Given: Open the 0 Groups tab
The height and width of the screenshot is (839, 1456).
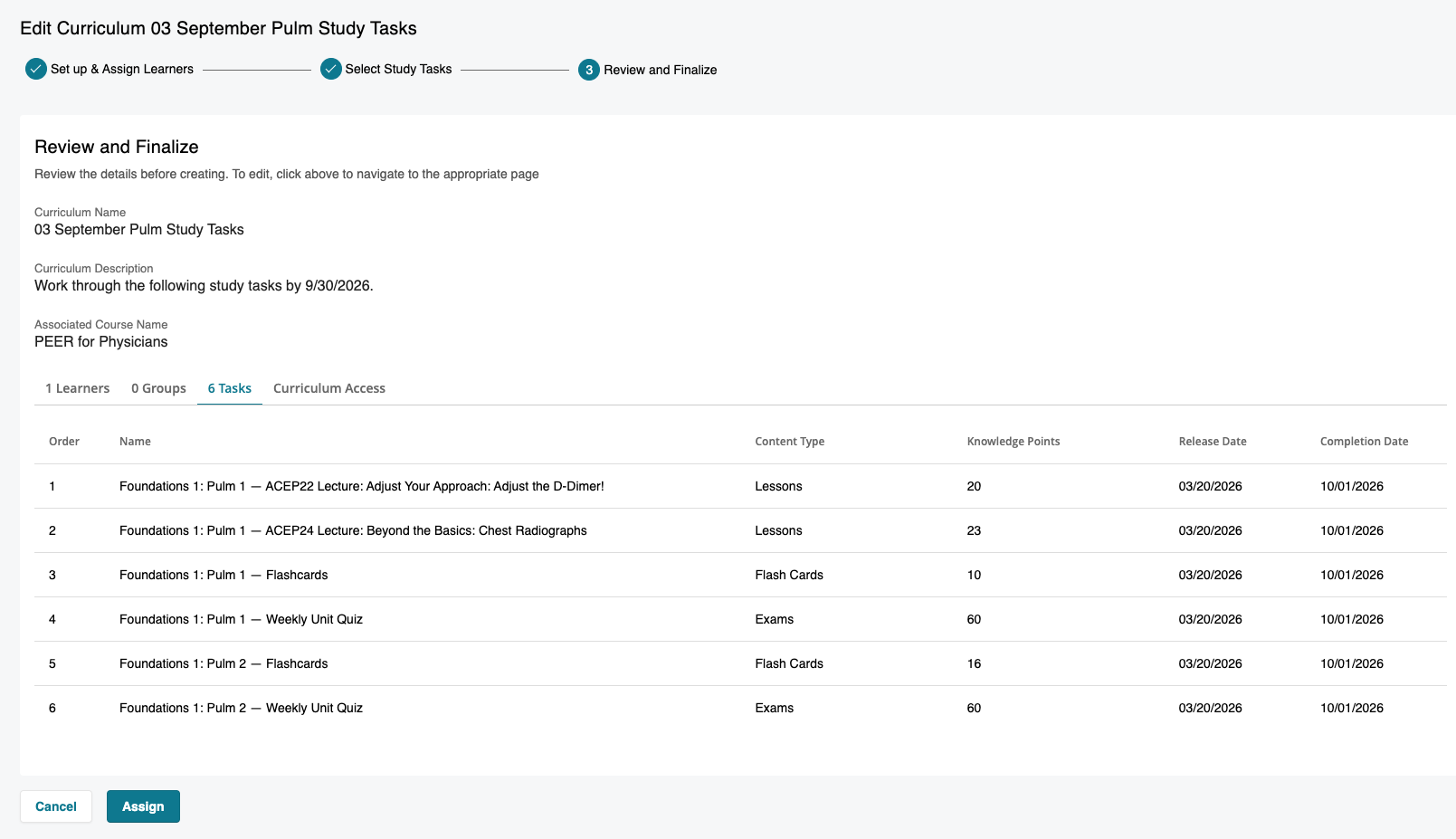Looking at the screenshot, I should pyautogui.click(x=158, y=388).
